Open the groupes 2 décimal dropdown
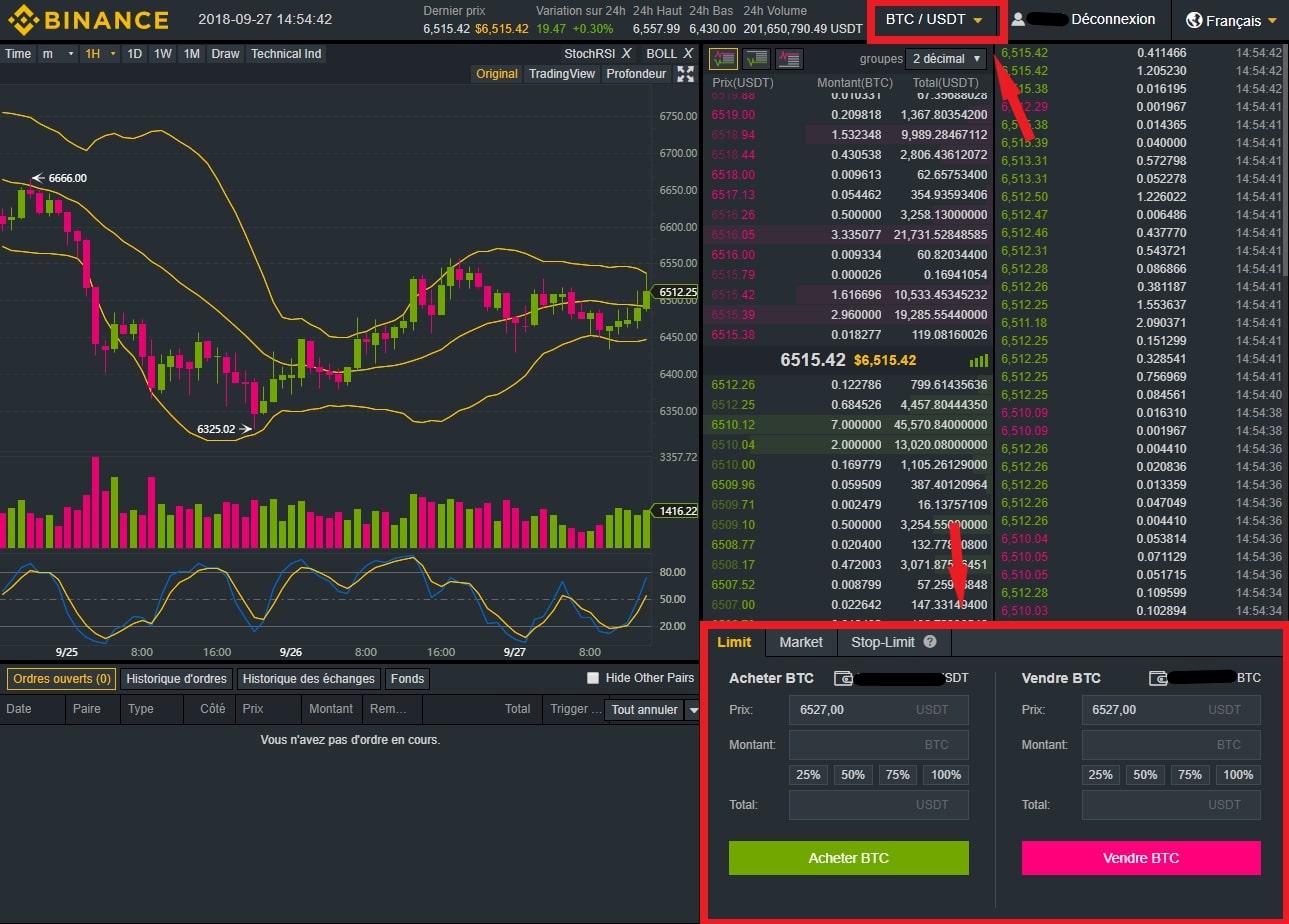This screenshot has height=924, width=1289. click(945, 59)
